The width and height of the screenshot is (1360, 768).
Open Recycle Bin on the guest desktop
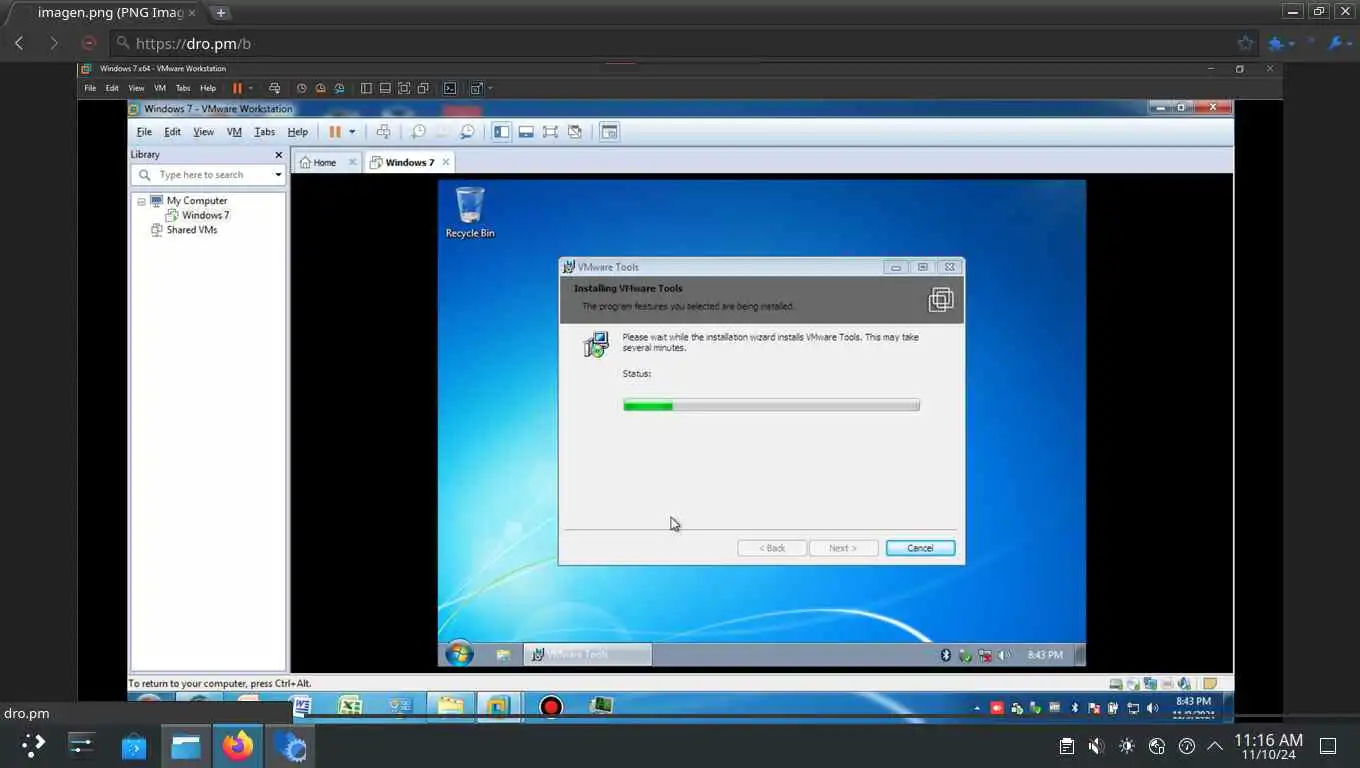(x=470, y=212)
